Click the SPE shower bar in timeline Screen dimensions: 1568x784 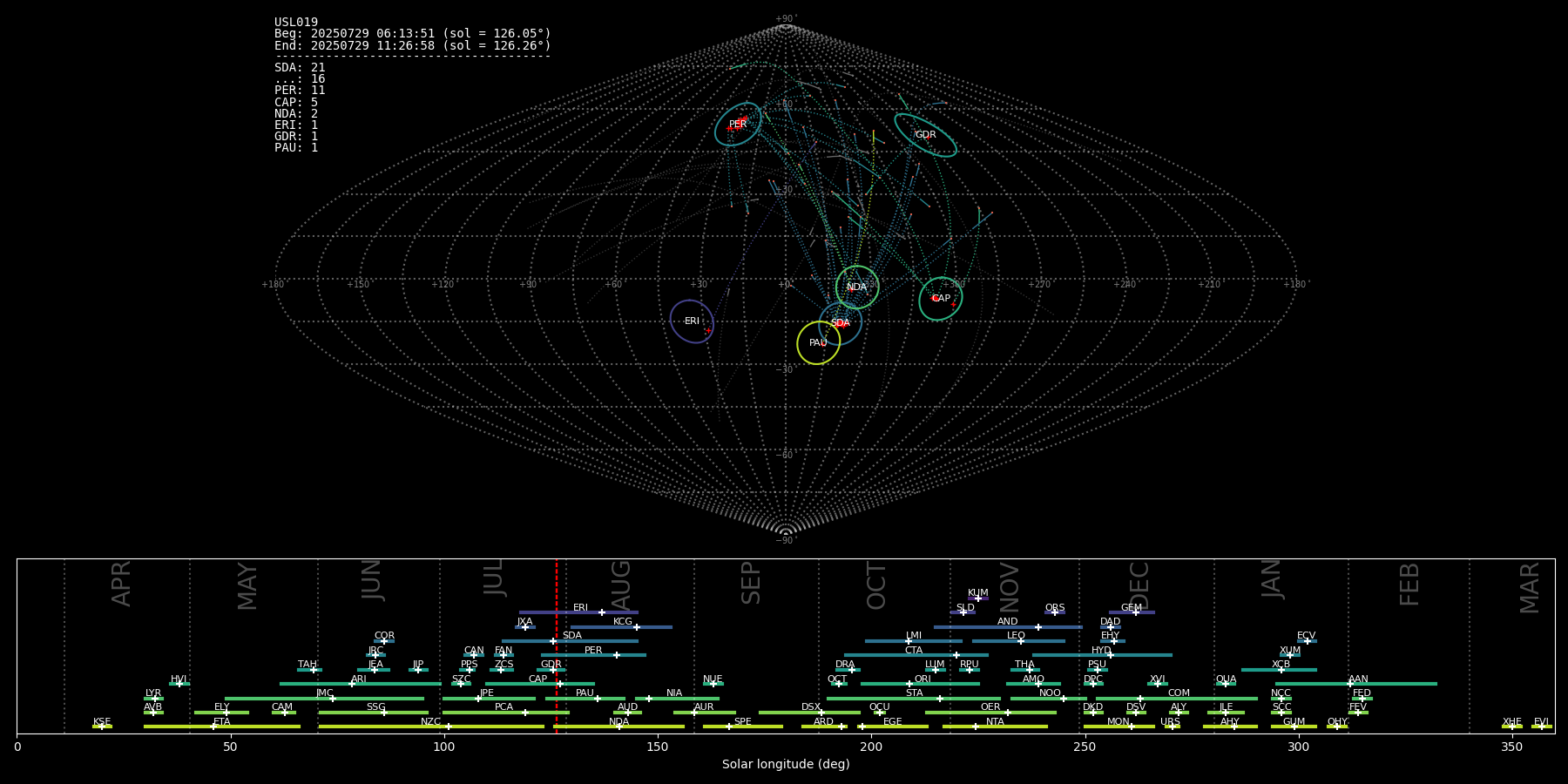(x=742, y=727)
